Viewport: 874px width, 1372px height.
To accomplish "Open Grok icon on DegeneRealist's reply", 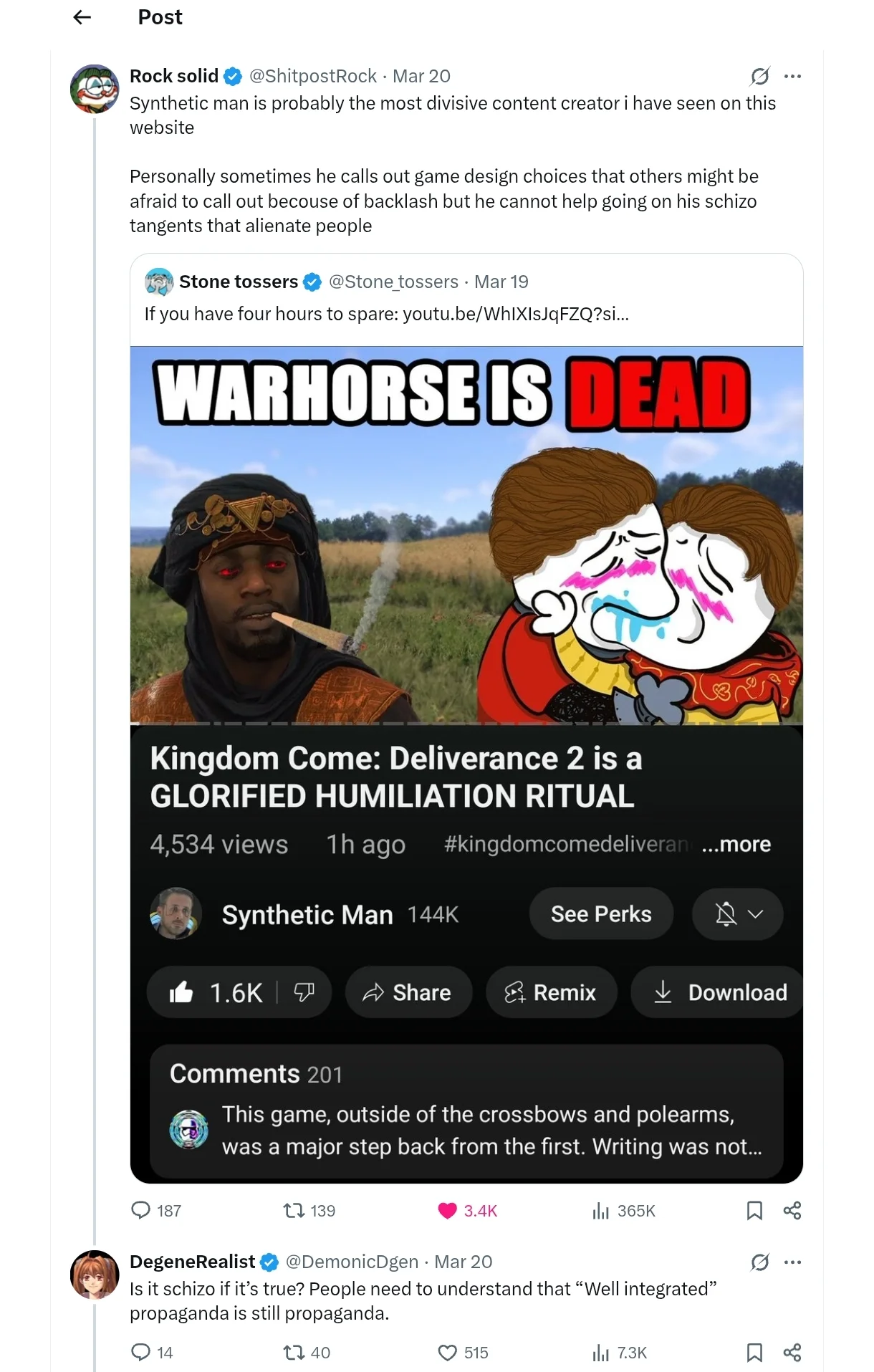I will (x=760, y=1262).
